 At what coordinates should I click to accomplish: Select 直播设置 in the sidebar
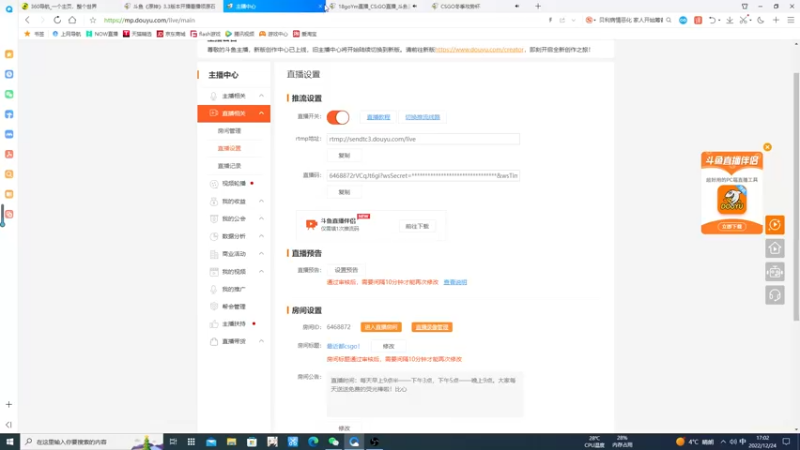click(229, 148)
